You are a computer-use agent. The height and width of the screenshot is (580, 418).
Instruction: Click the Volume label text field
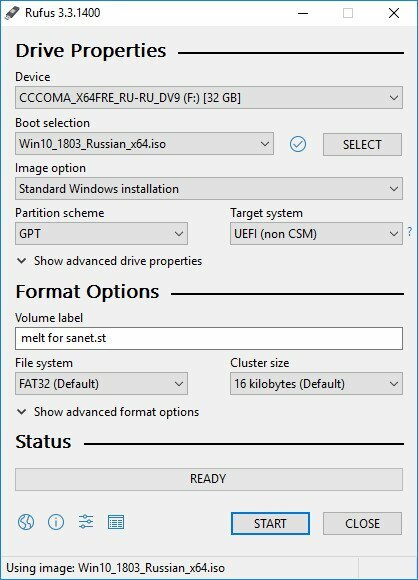click(x=209, y=338)
